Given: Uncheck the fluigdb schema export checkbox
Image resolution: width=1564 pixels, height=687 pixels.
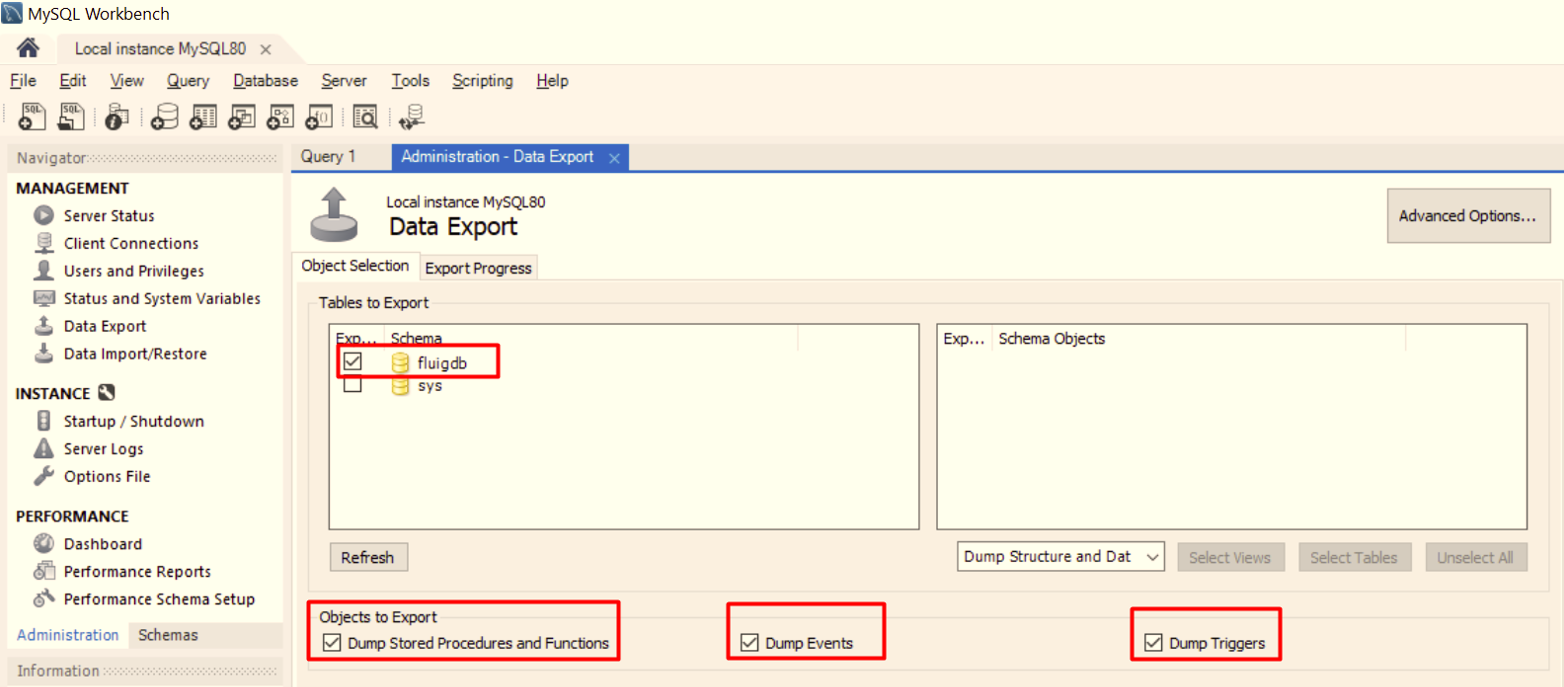Looking at the screenshot, I should [x=353, y=362].
